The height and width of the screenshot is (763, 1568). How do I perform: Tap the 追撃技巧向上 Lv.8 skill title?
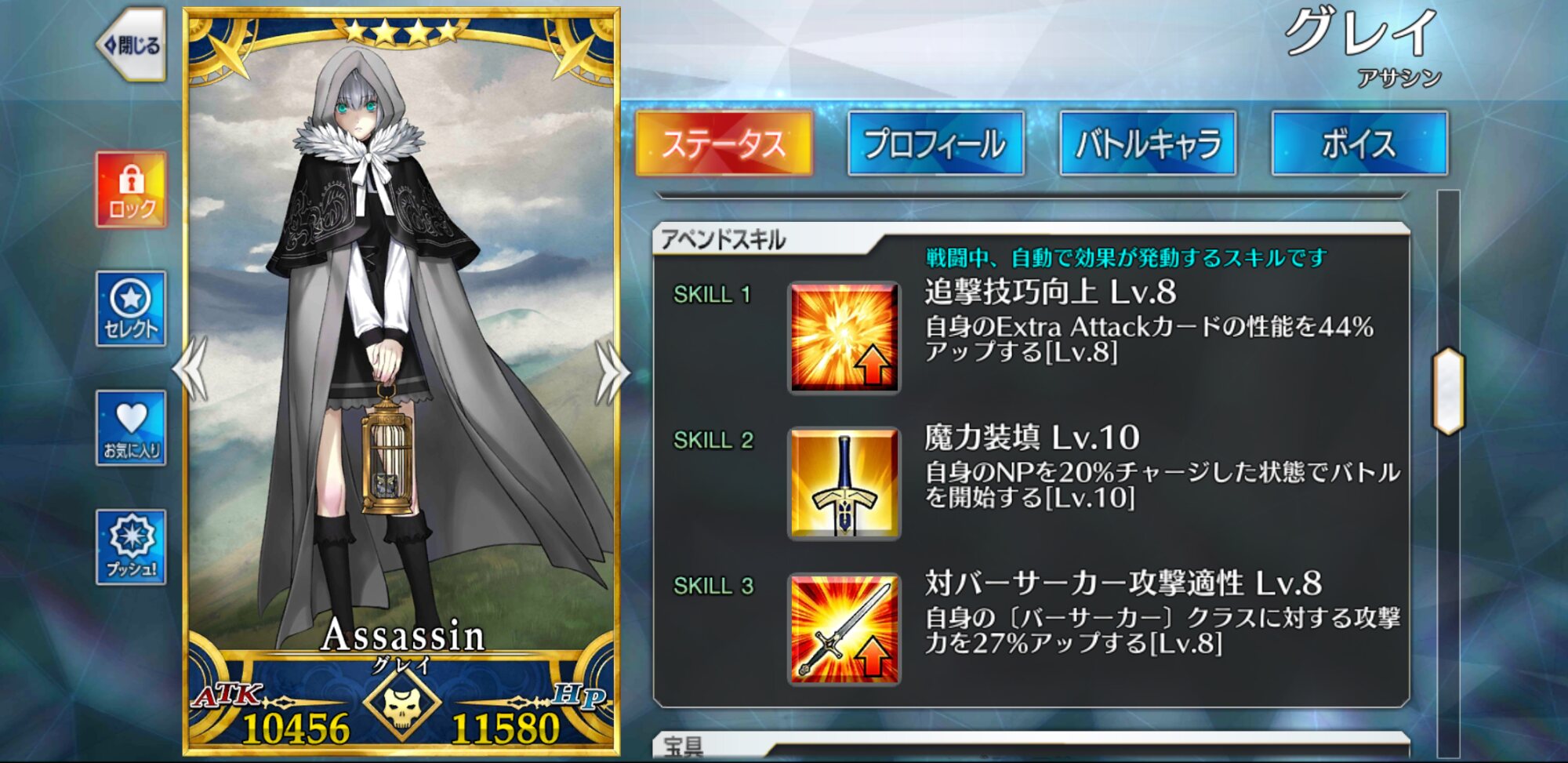(1051, 292)
